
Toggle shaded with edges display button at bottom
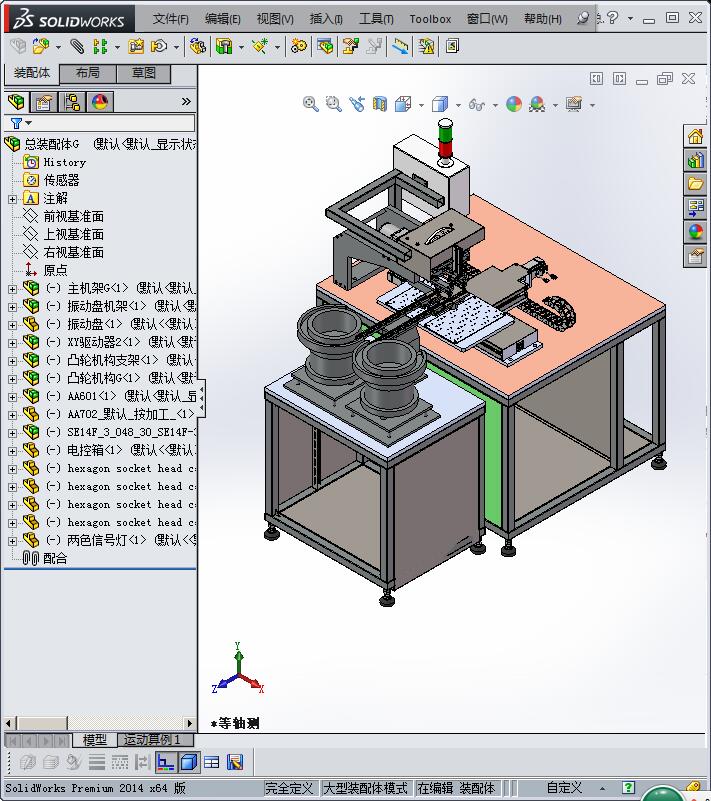tap(189, 763)
